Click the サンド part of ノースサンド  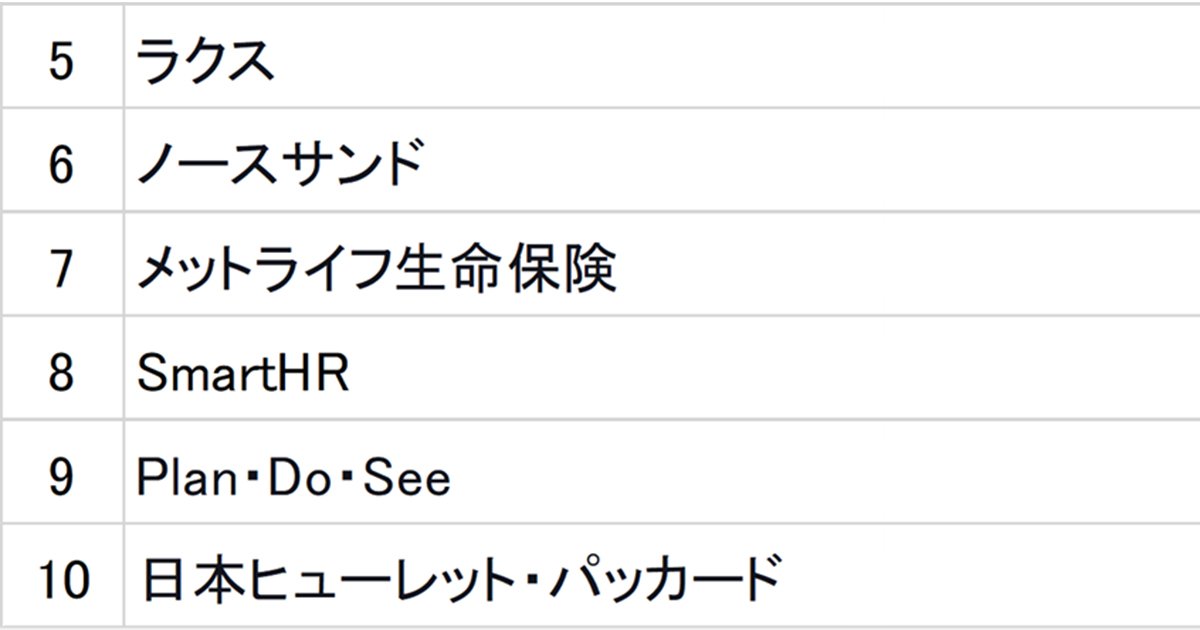pos(349,164)
